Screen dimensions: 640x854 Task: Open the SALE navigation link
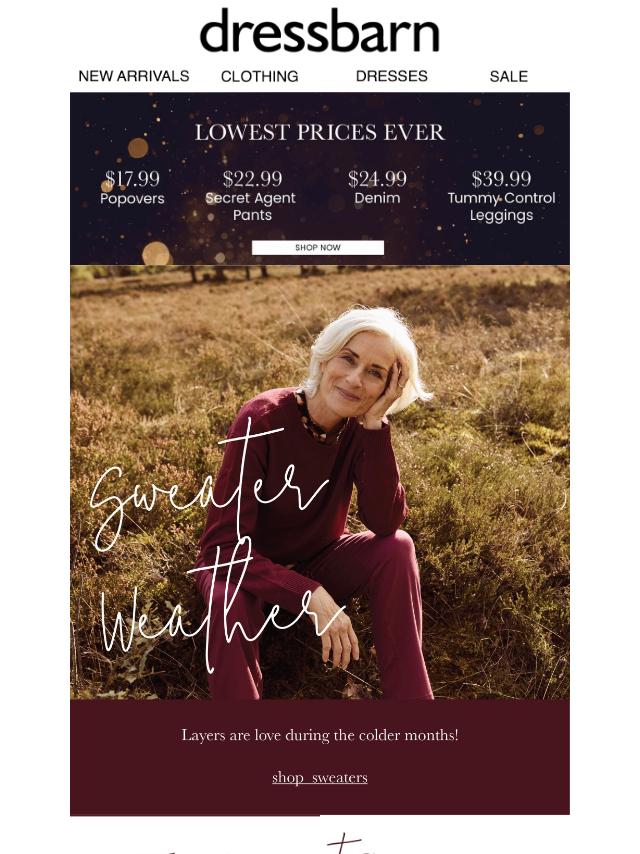click(x=509, y=76)
